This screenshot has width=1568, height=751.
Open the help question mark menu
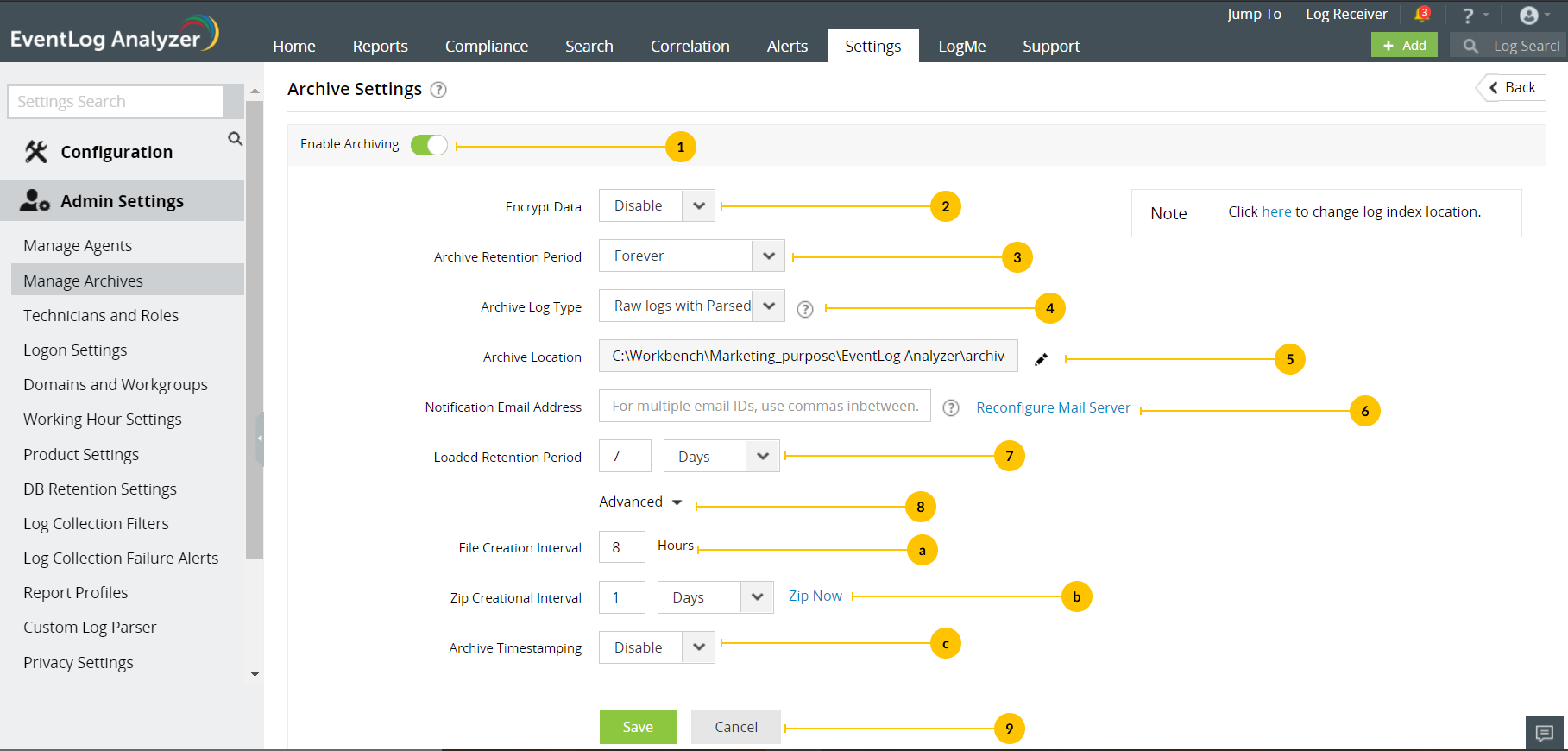[x=1475, y=16]
